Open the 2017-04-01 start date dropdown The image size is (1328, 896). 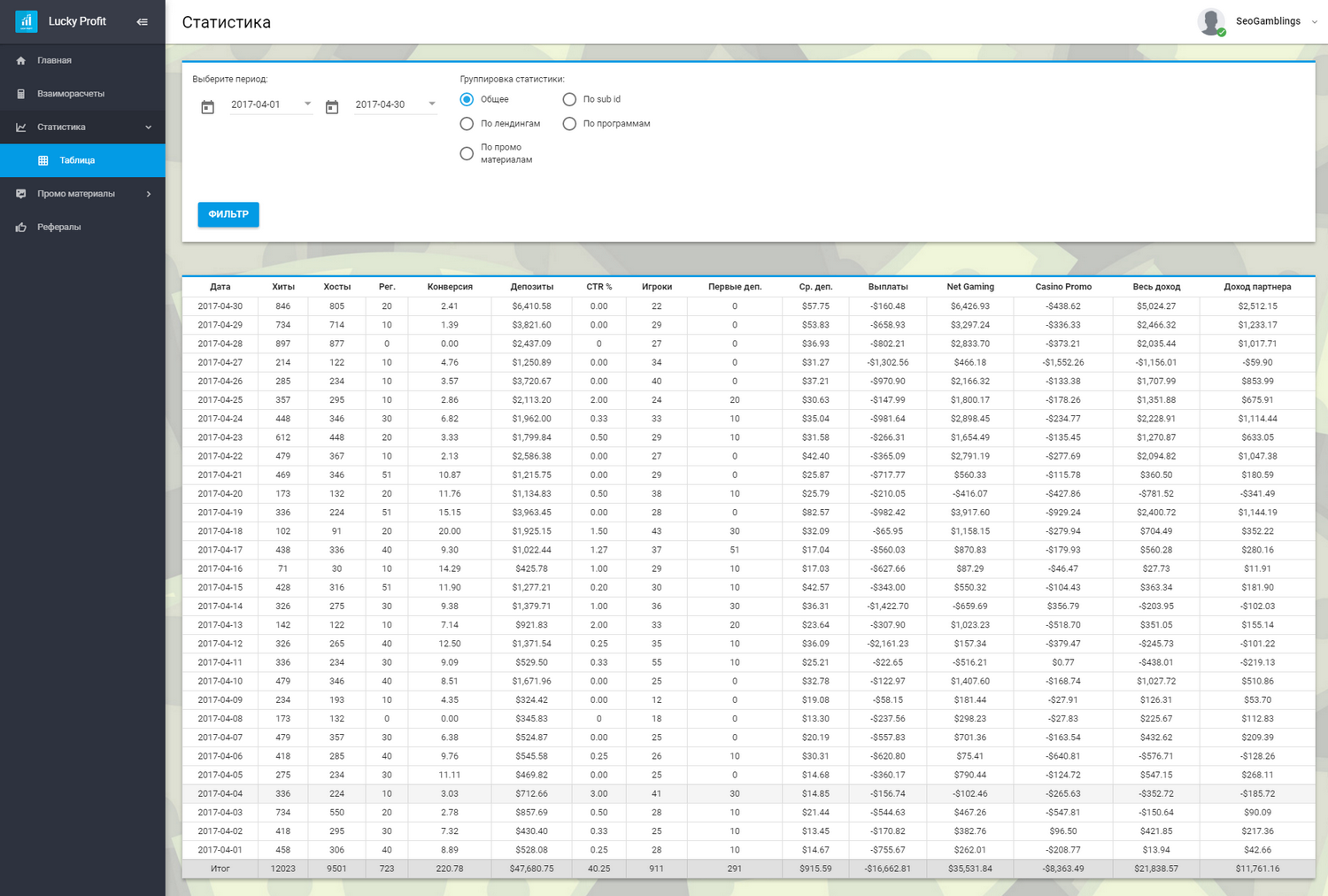pos(271,104)
